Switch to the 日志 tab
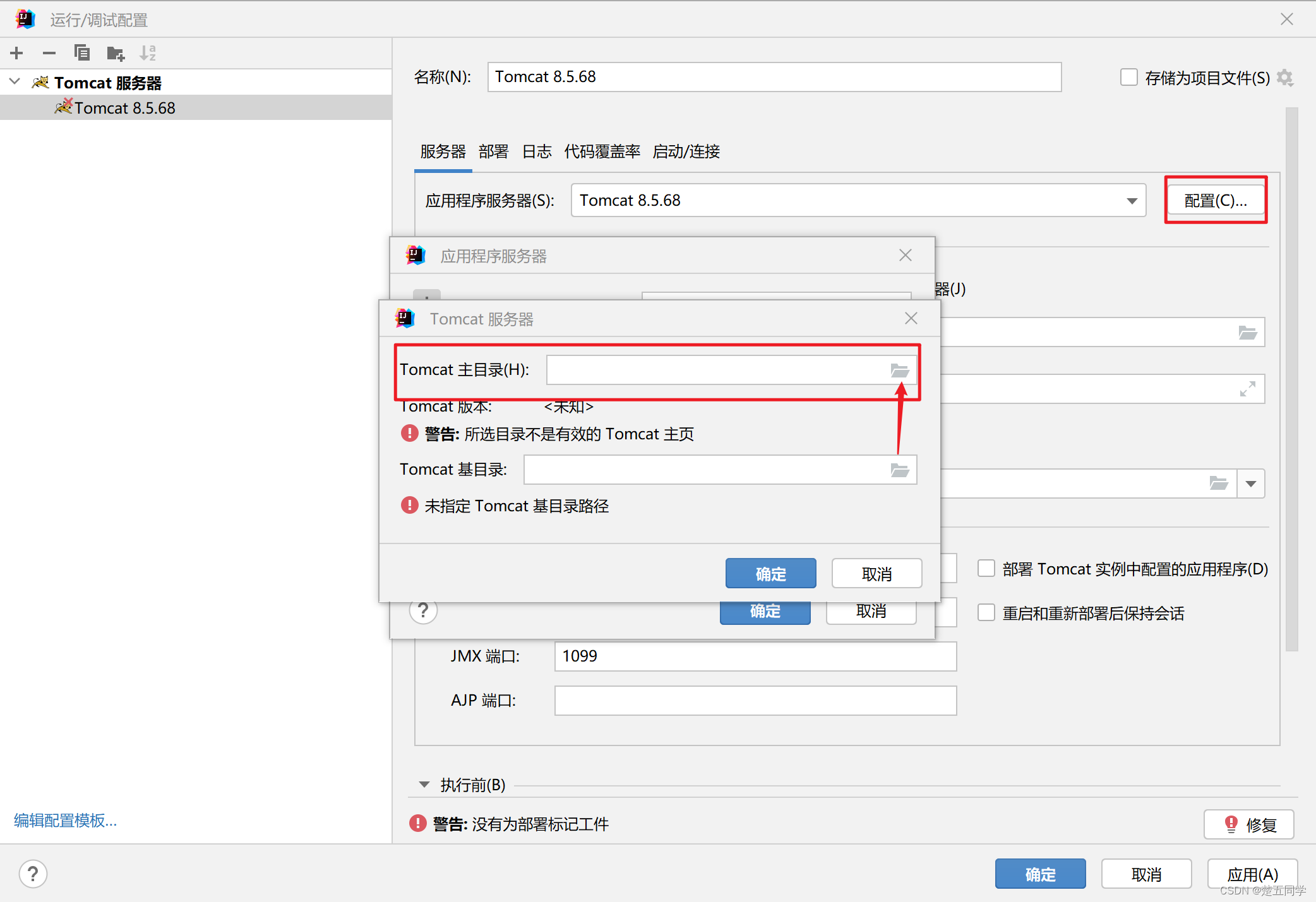The image size is (1316, 902). [x=537, y=151]
